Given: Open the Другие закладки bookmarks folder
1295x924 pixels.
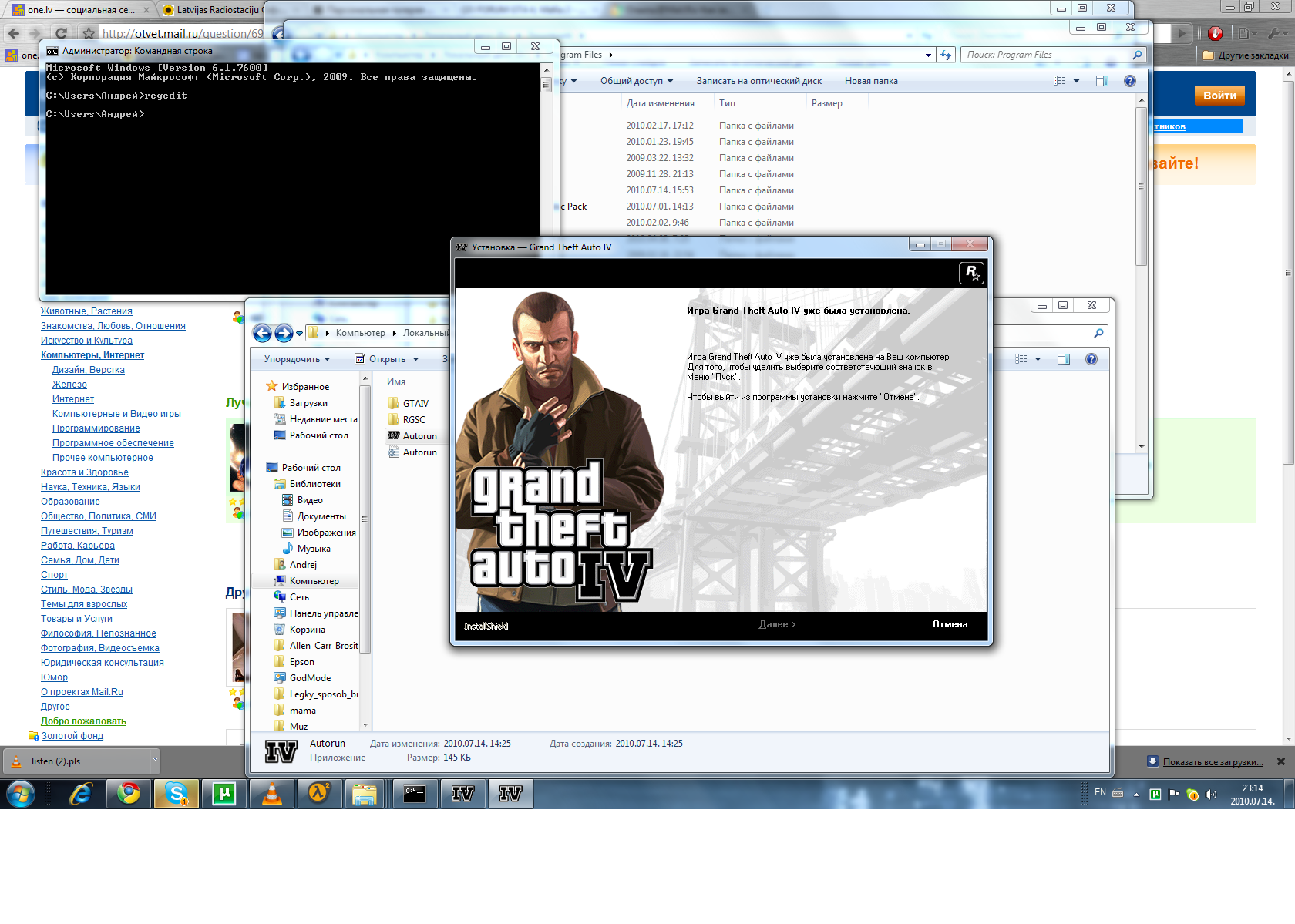Looking at the screenshot, I should point(1246,55).
